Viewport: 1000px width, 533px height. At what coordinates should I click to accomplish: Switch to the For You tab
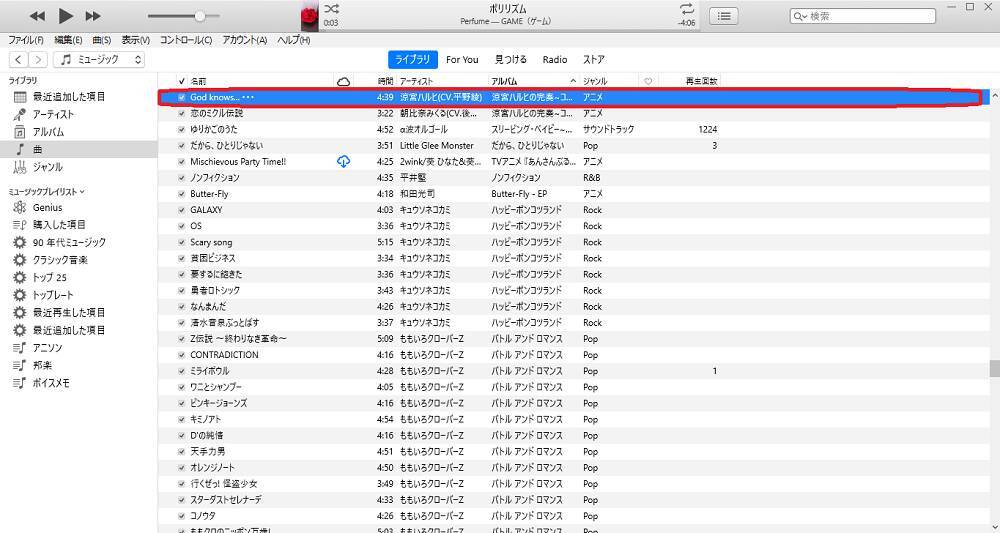click(462, 60)
